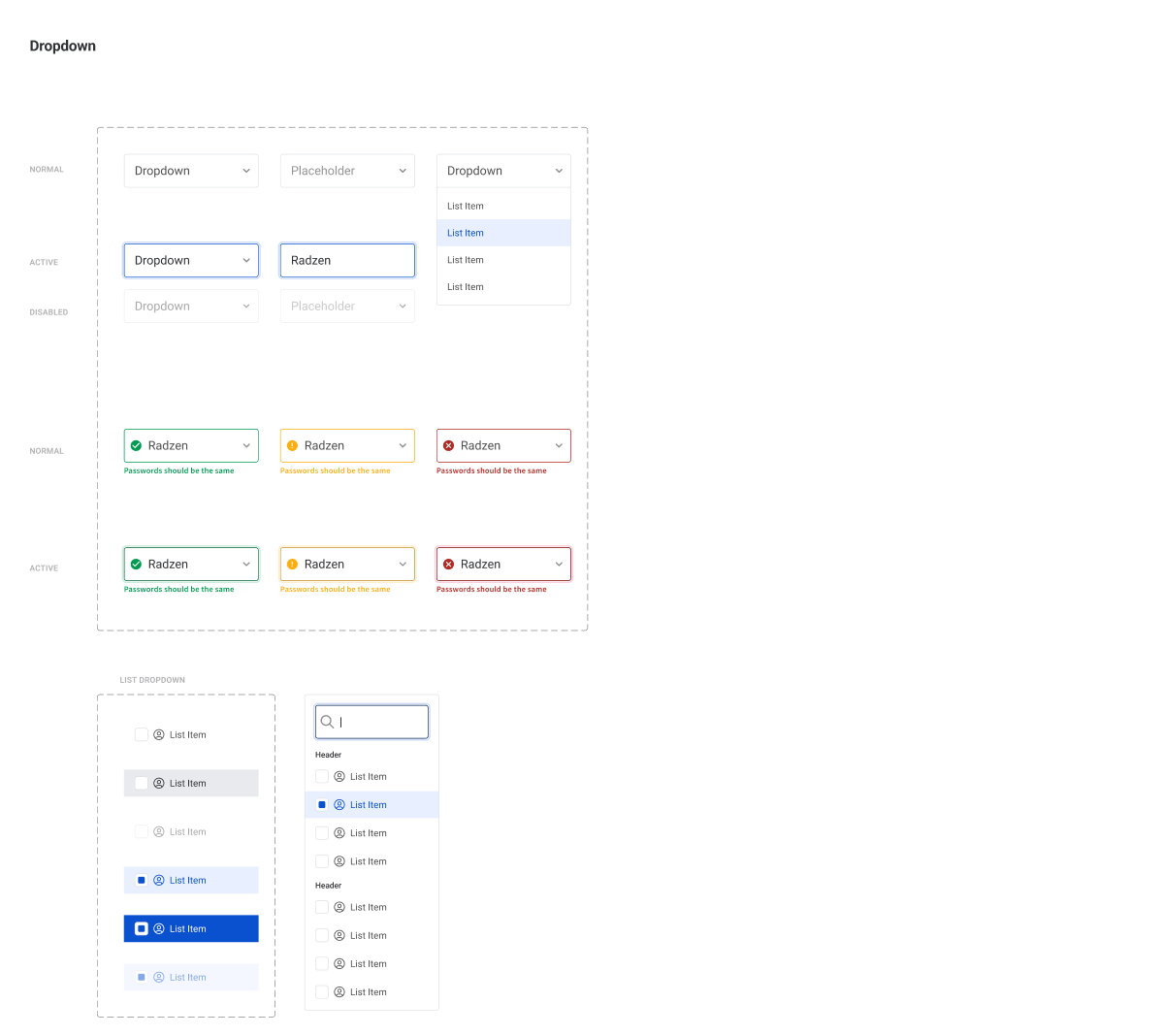Collapse the expanded Dropdown via its chevron
Viewport: 1162px width, 1036px height.
(559, 171)
